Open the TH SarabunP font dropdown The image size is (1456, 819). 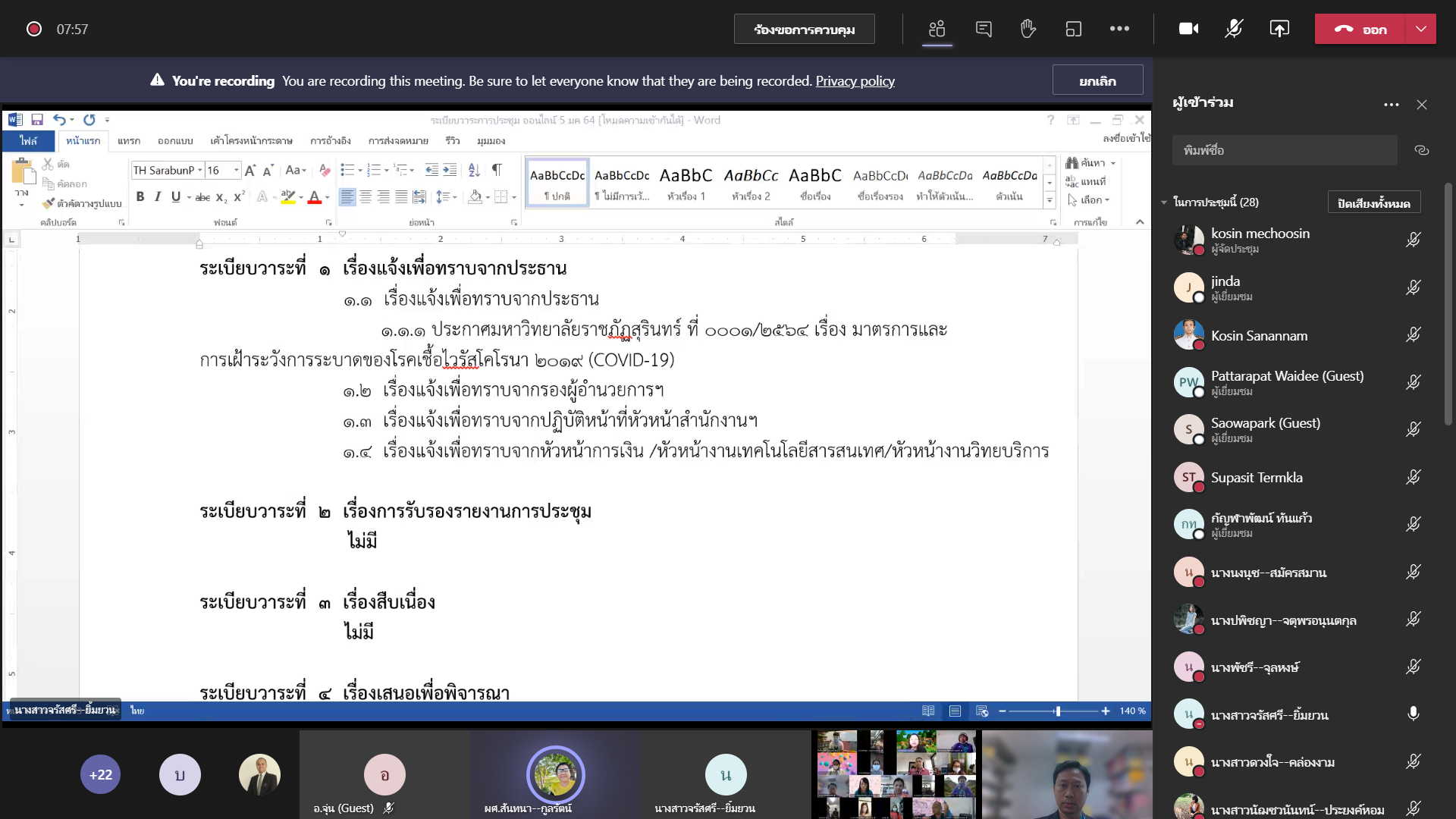(200, 171)
